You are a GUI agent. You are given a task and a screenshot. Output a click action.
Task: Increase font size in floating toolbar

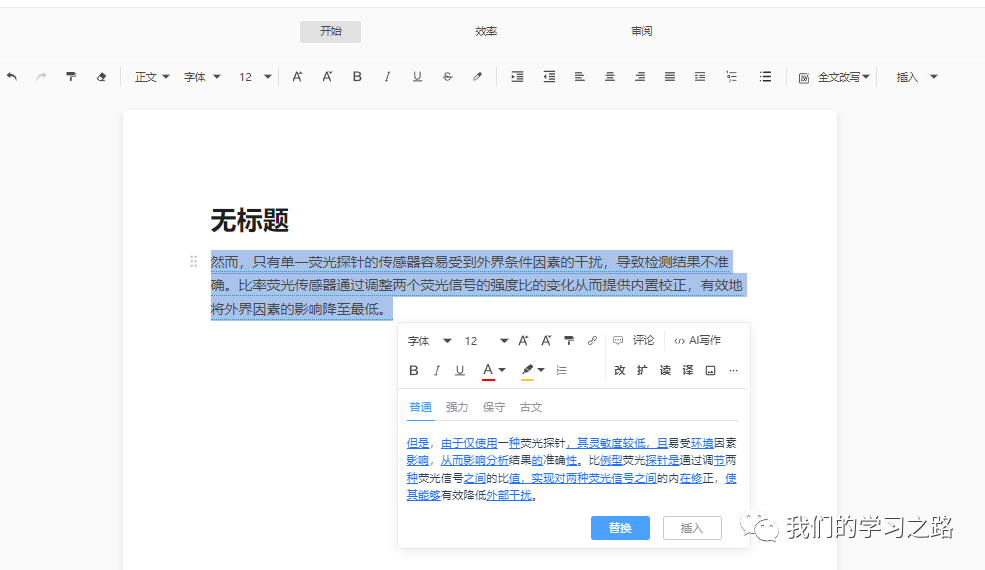tap(523, 341)
